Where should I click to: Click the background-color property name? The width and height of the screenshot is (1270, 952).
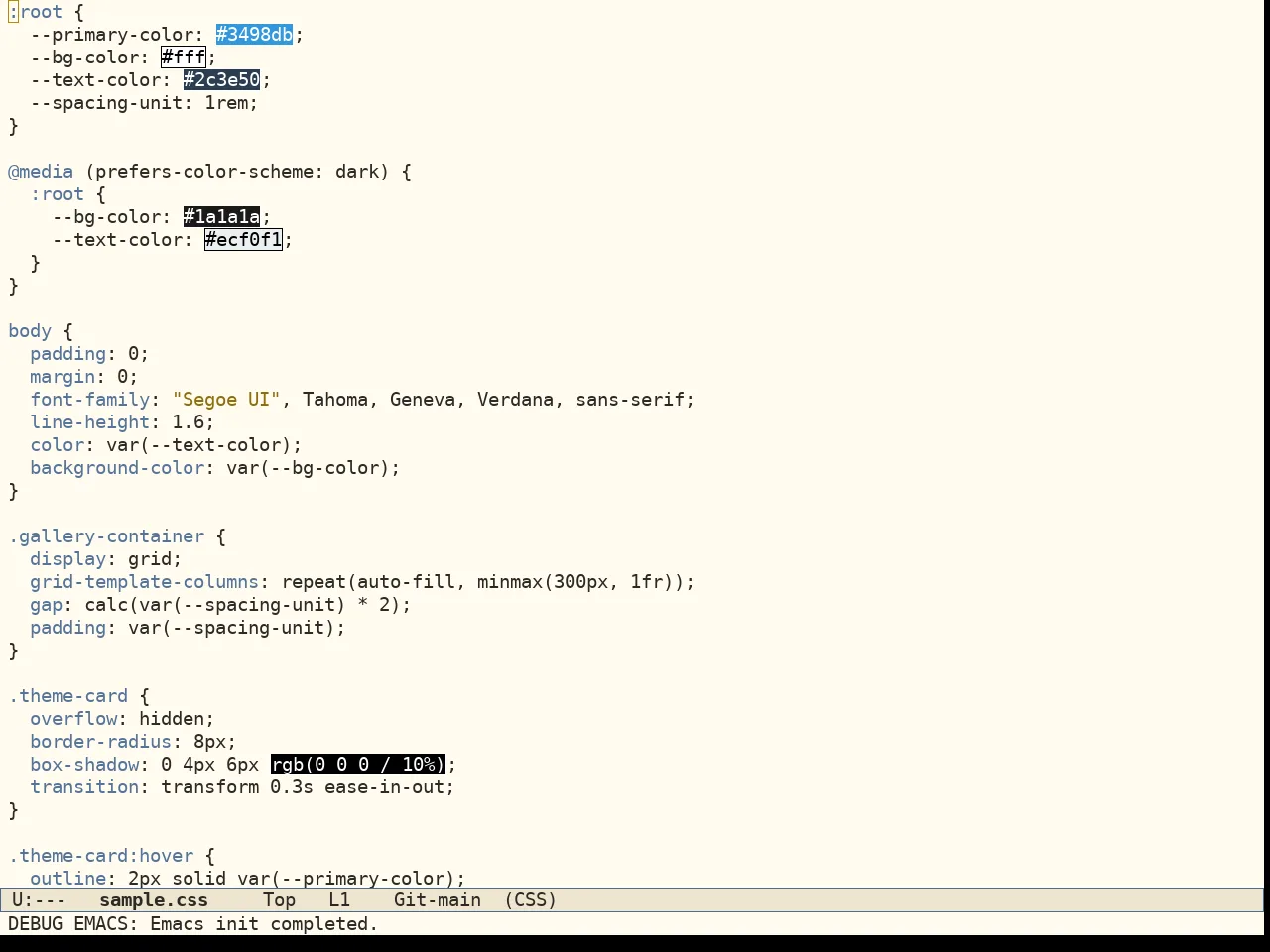pos(117,468)
